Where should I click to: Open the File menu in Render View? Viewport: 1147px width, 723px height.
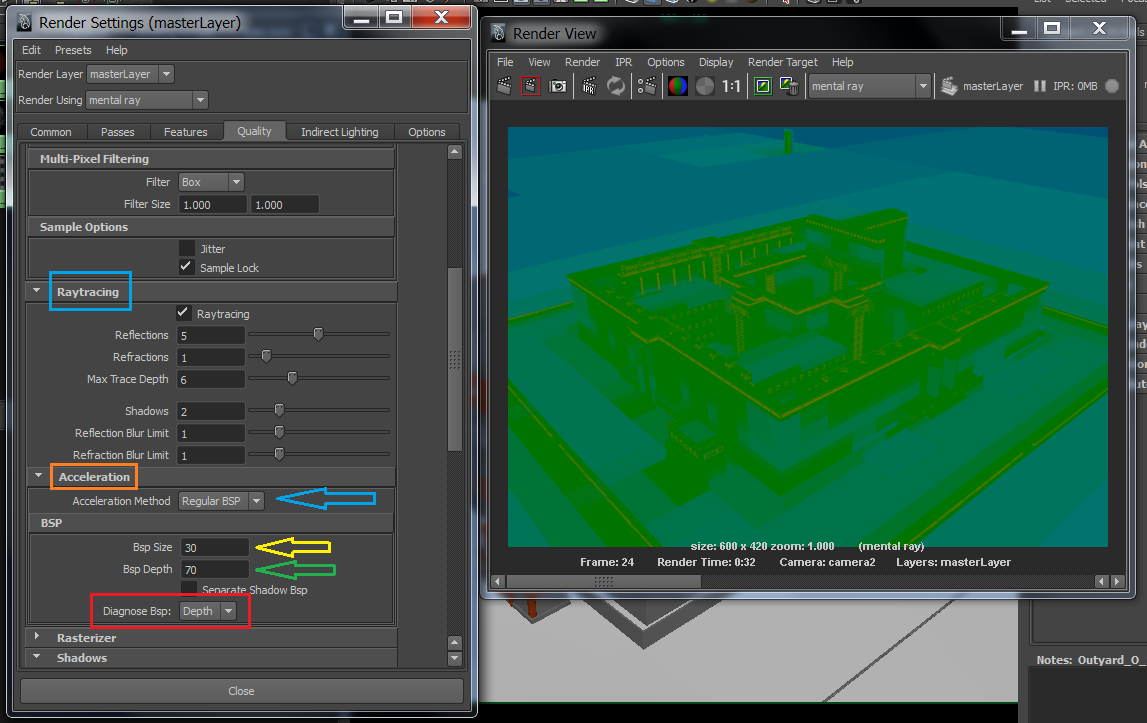(505, 62)
